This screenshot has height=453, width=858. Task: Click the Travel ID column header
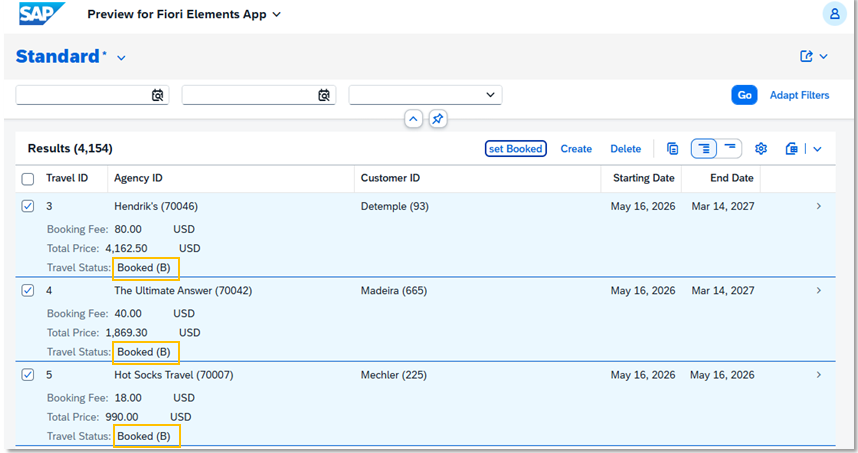coord(67,178)
